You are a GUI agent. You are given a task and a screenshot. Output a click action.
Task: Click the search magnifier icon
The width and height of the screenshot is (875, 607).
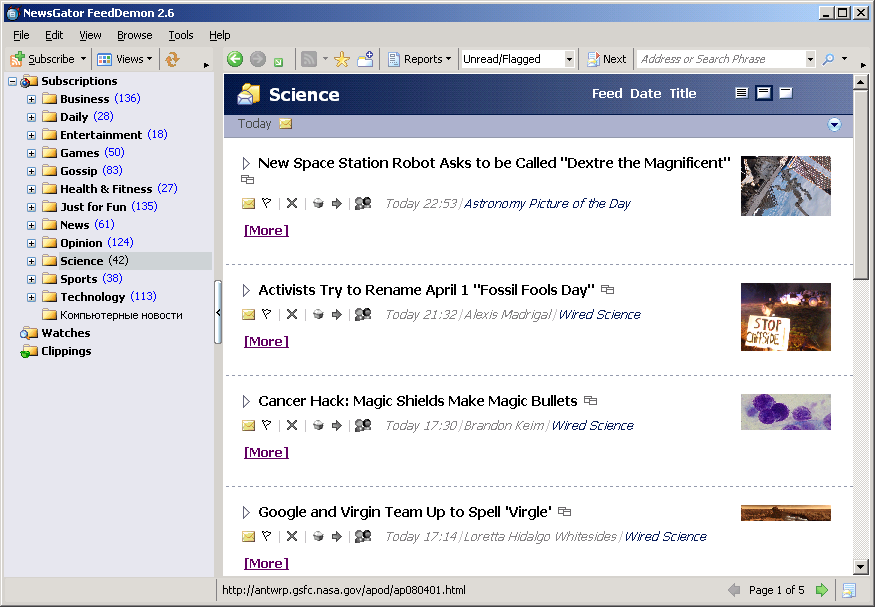(x=829, y=59)
